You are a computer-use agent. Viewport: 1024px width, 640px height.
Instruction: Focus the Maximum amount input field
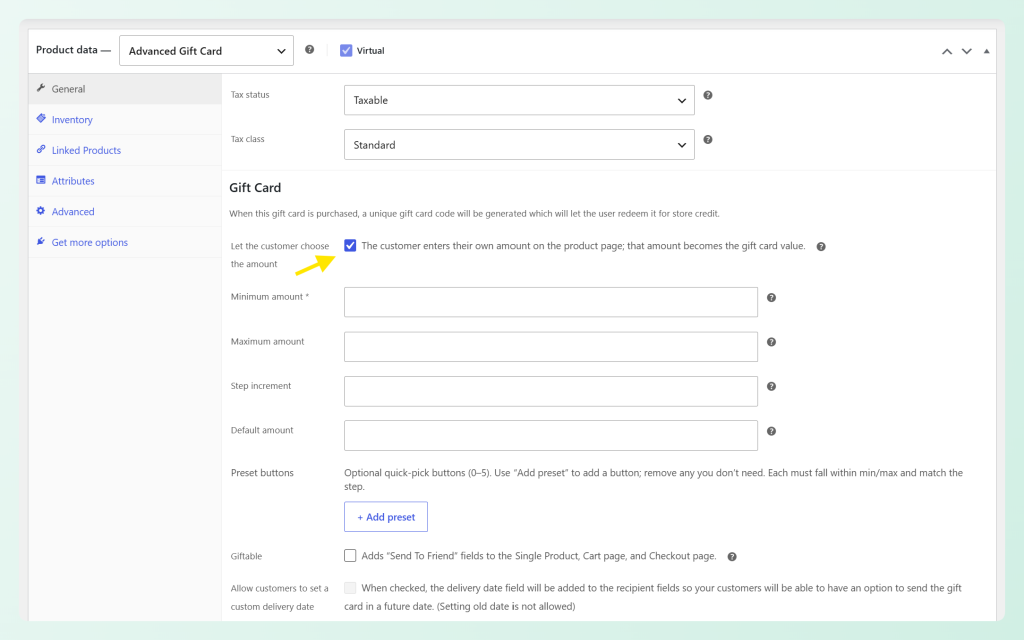pos(551,347)
